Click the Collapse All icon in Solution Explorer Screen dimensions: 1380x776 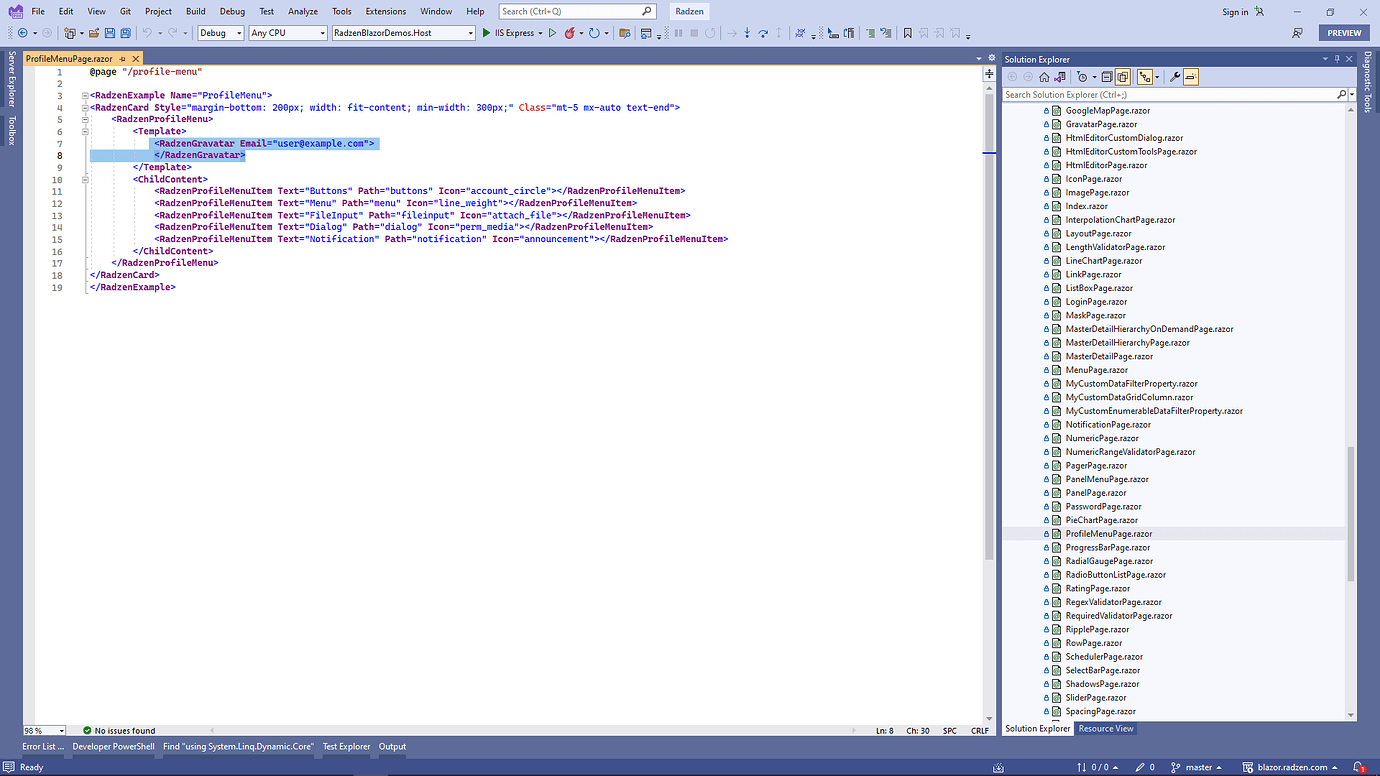[1108, 77]
